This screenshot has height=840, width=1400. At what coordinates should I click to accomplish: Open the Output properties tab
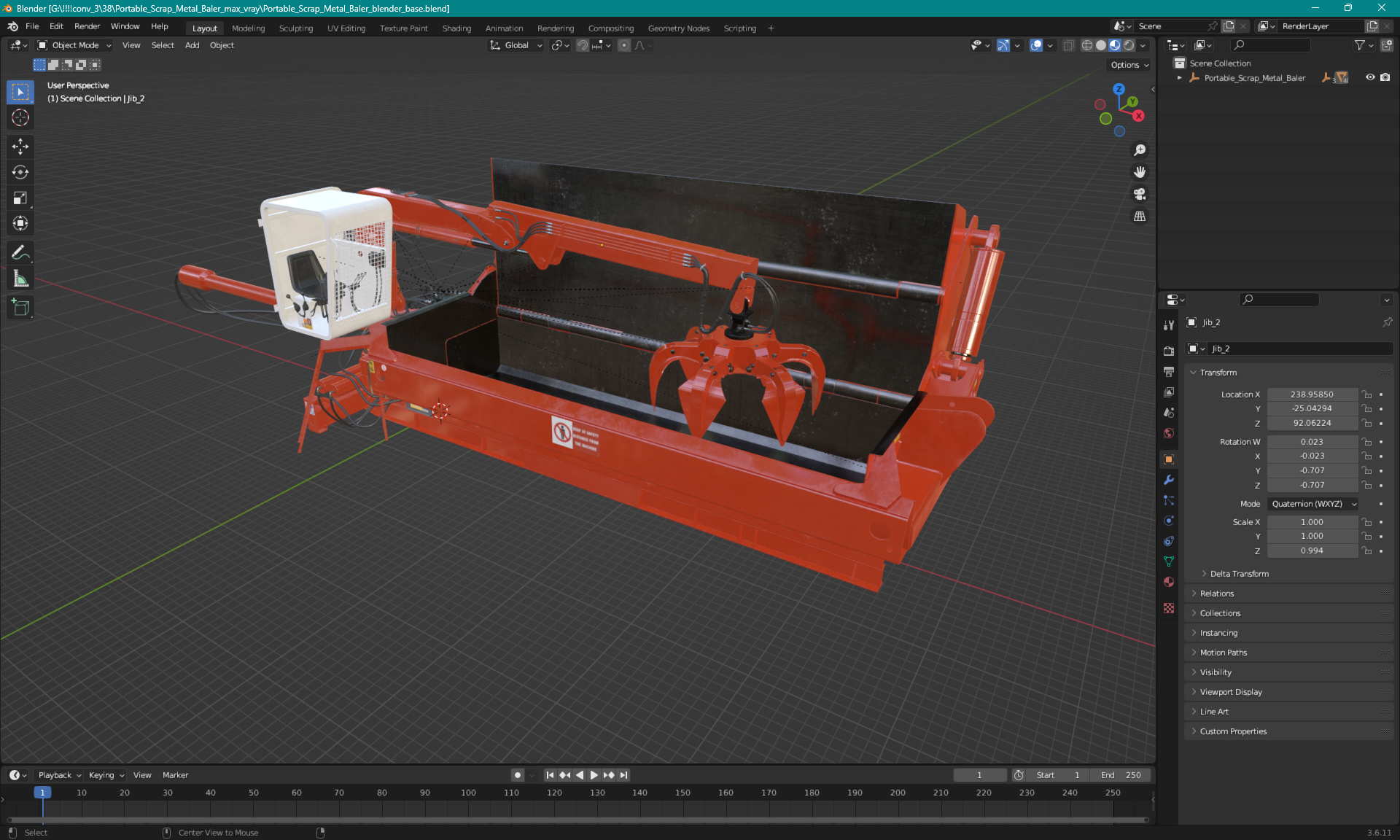pos(1169,371)
